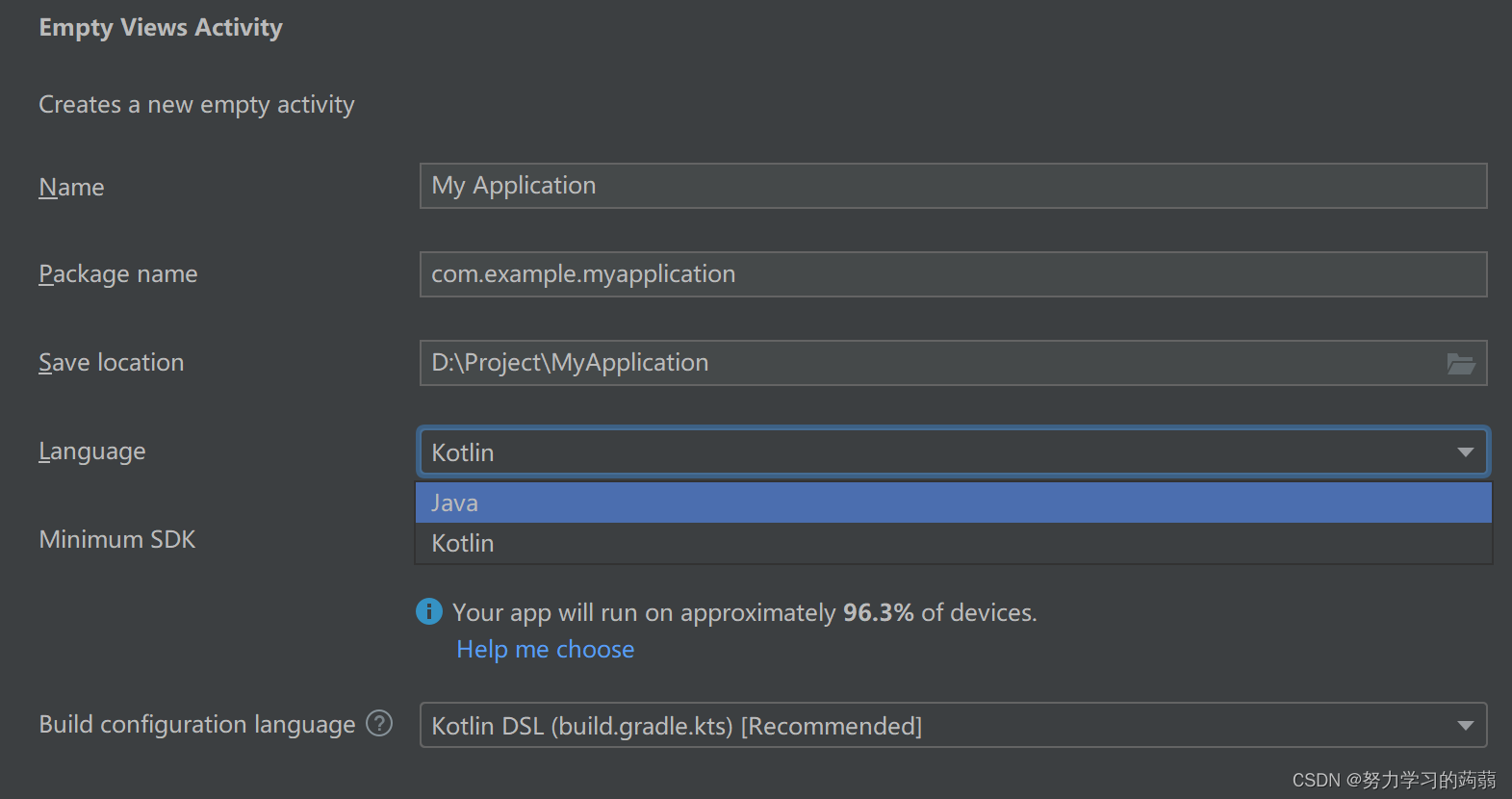The image size is (1512, 799).
Task: Choose Kotlin in the open language list
Action: 953,543
